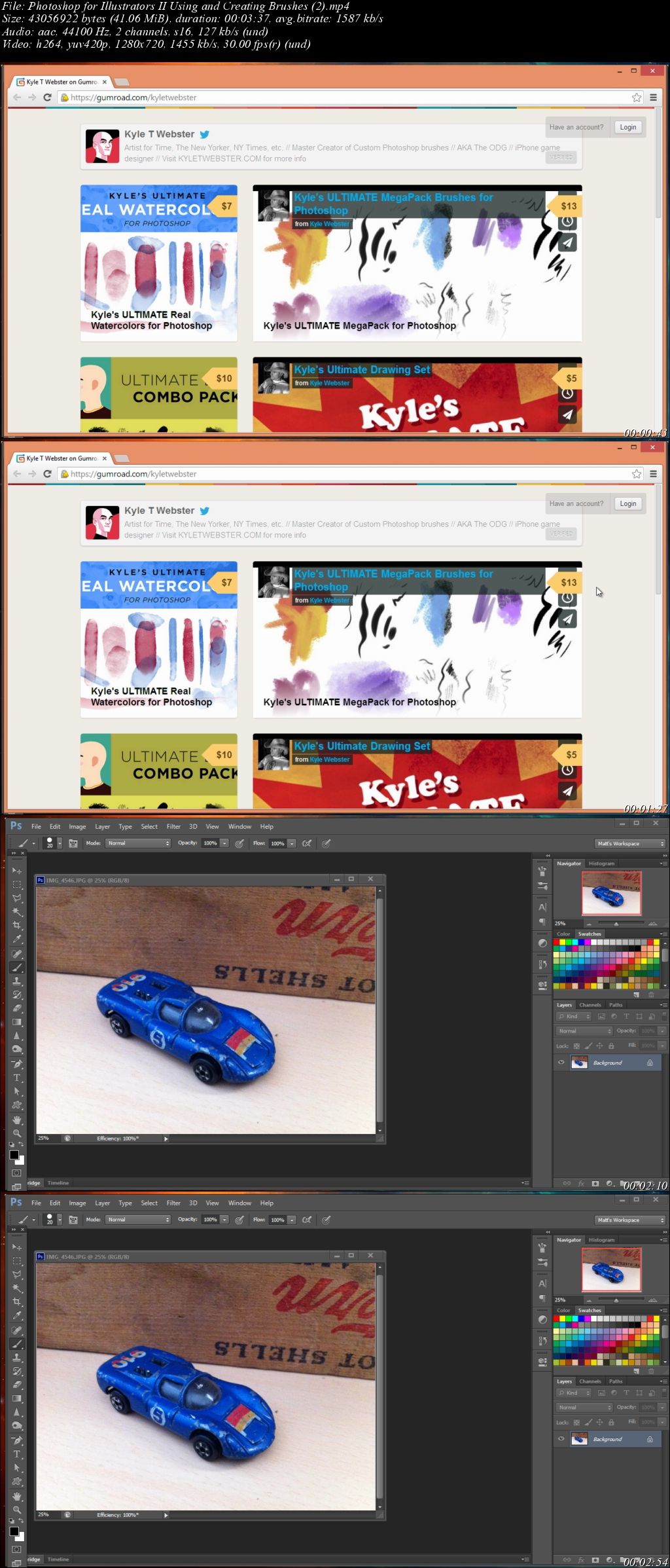The image size is (670, 1568).
Task: In the 00:02:10 frame, select the Pen tool
Action: coord(17,1064)
